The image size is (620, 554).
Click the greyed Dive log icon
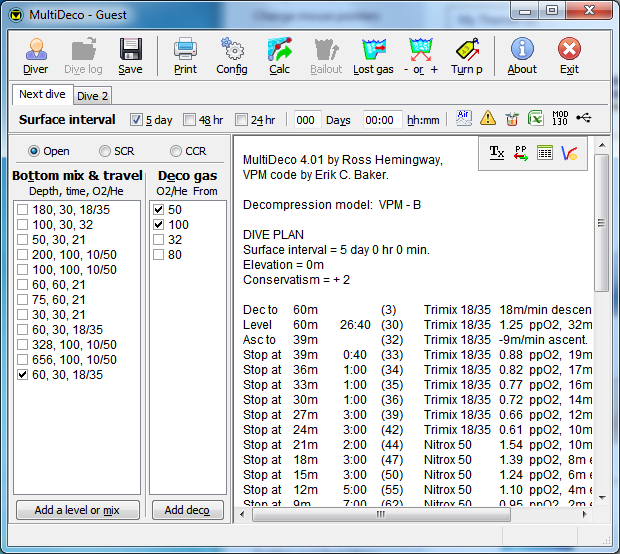click(x=83, y=56)
